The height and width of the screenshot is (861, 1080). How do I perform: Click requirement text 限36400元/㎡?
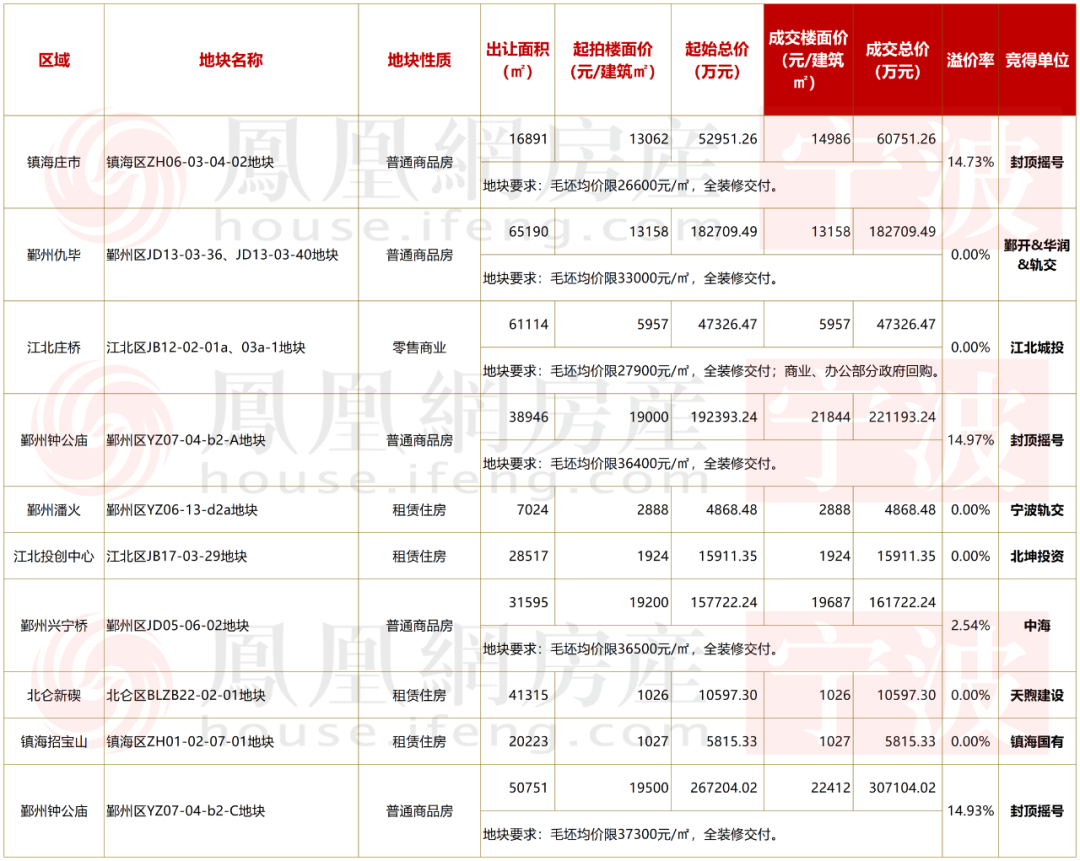coord(648,464)
